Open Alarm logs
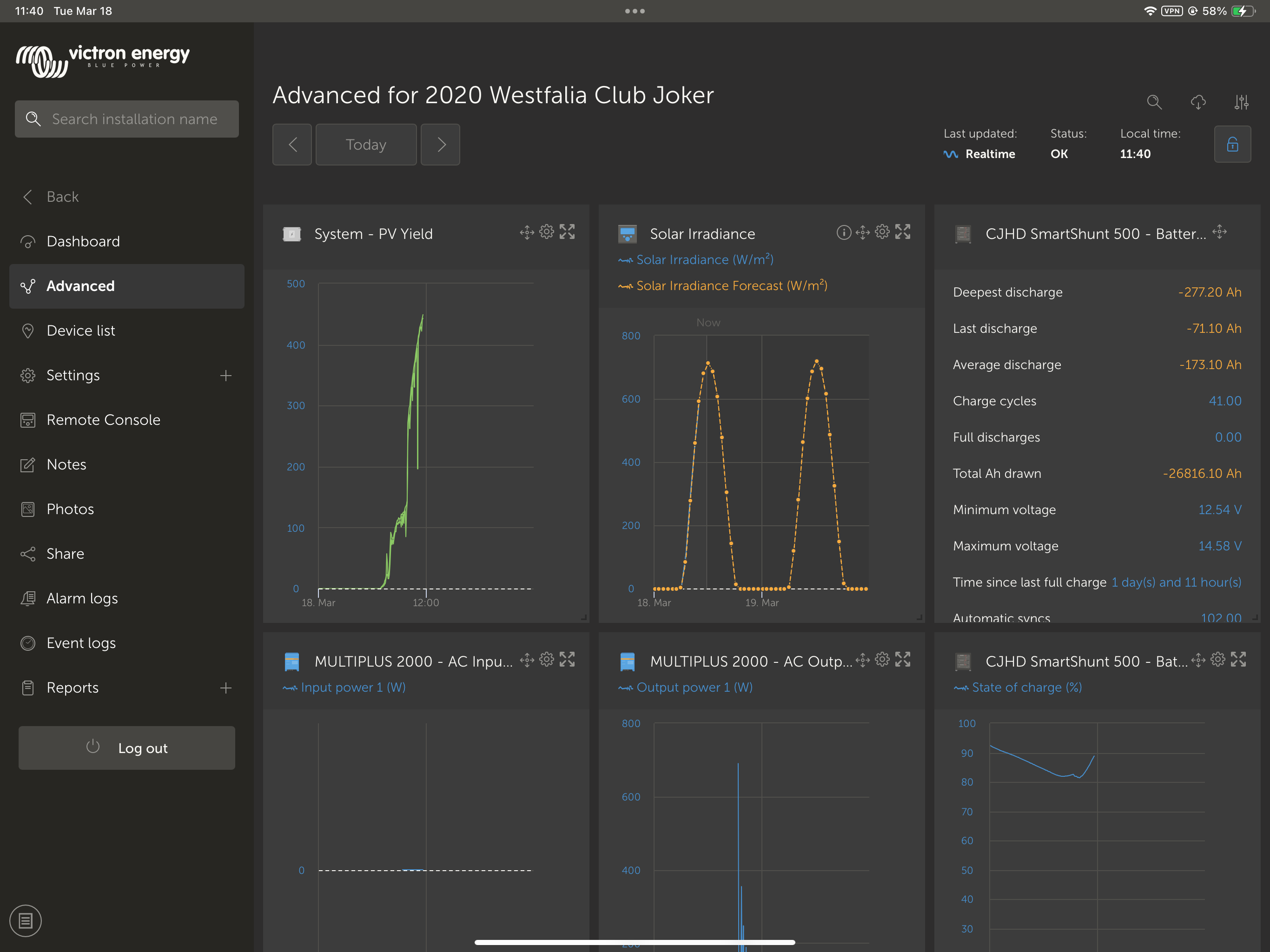The height and width of the screenshot is (952, 1270). (x=127, y=598)
